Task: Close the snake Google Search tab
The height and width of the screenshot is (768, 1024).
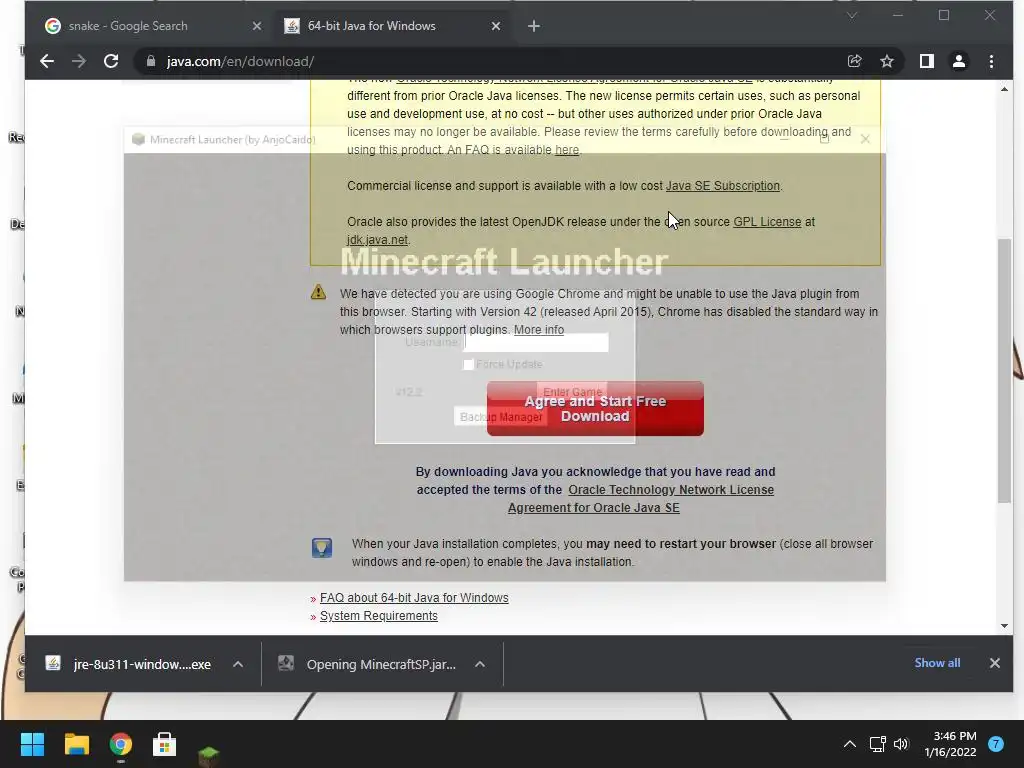Action: pos(257,26)
